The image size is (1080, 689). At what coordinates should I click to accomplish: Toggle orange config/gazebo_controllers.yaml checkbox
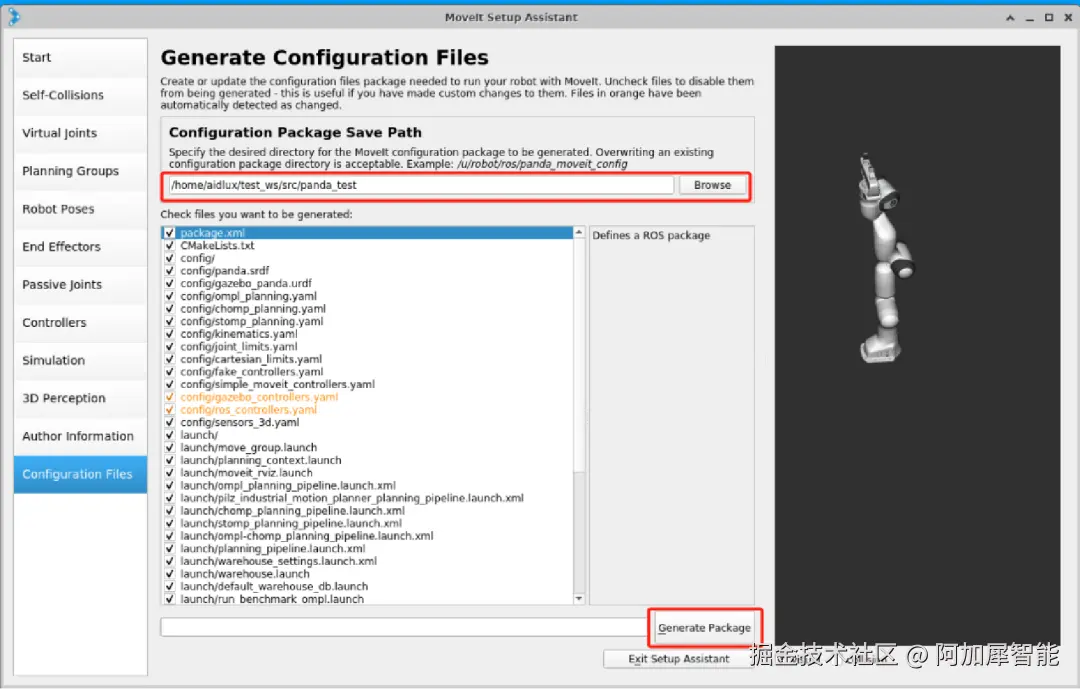point(169,397)
